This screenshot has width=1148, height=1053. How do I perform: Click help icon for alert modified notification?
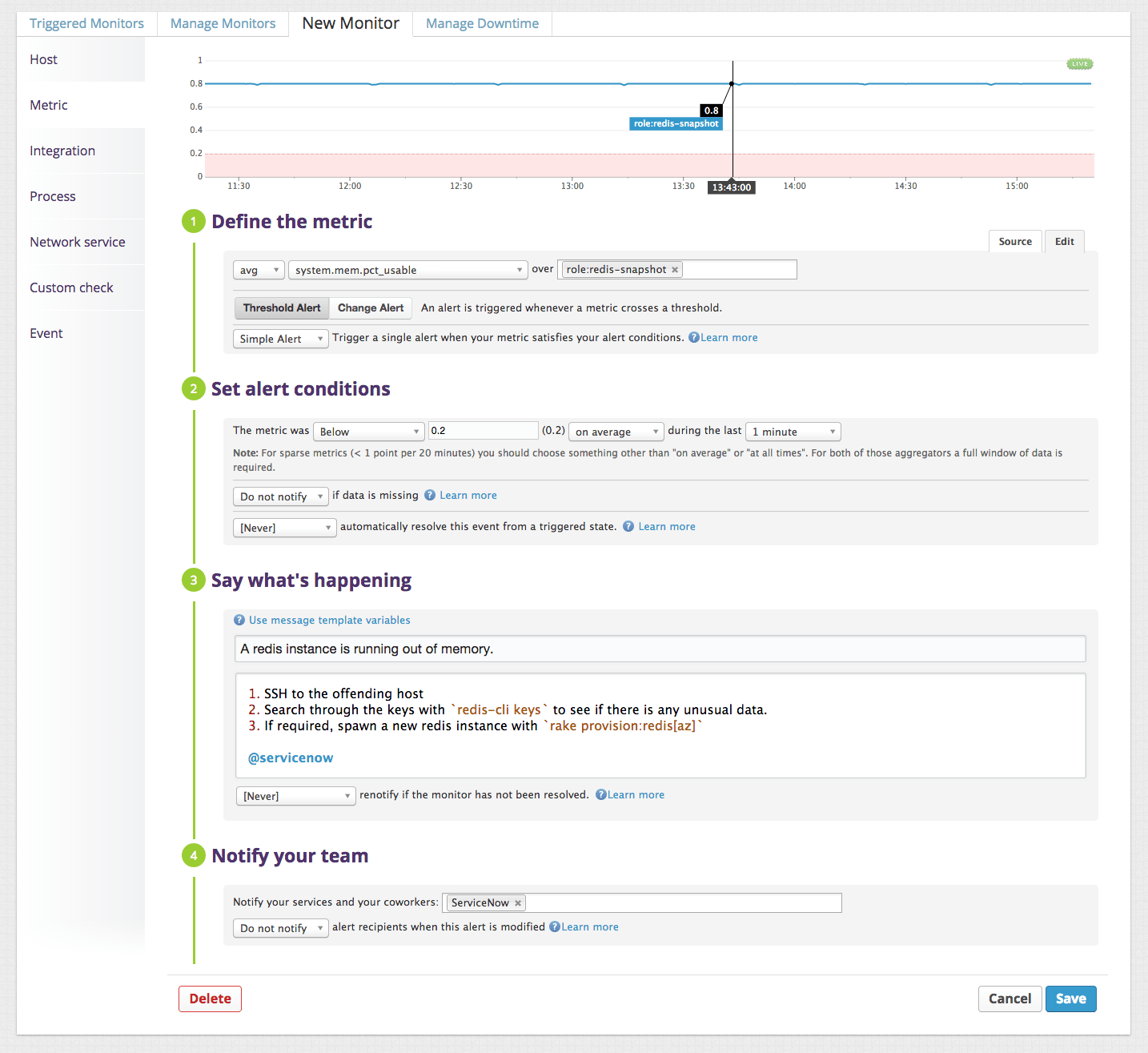[555, 927]
